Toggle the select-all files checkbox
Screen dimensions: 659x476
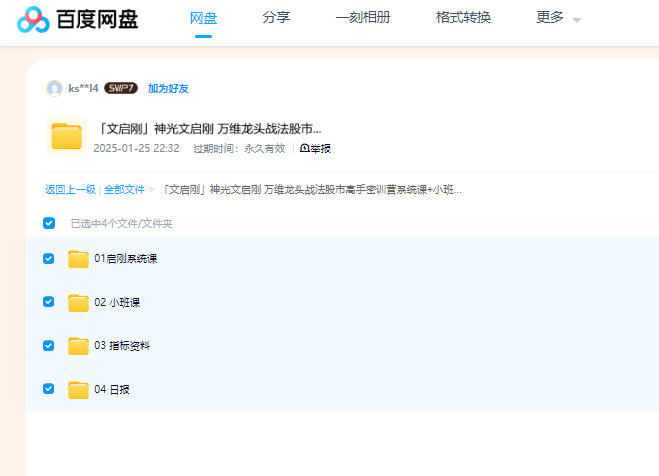49,223
